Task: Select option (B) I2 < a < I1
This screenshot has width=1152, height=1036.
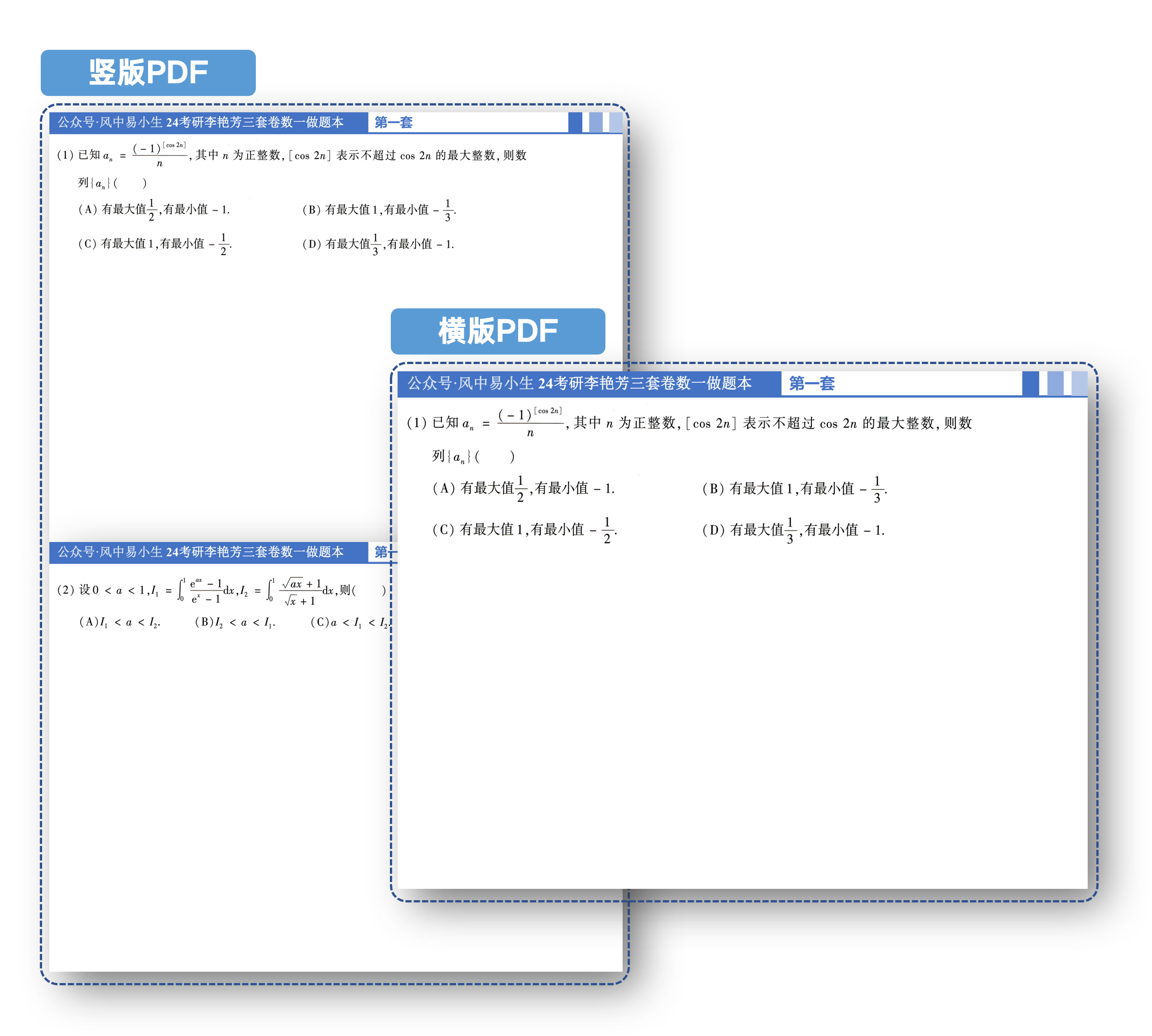Action: pyautogui.click(x=235, y=622)
